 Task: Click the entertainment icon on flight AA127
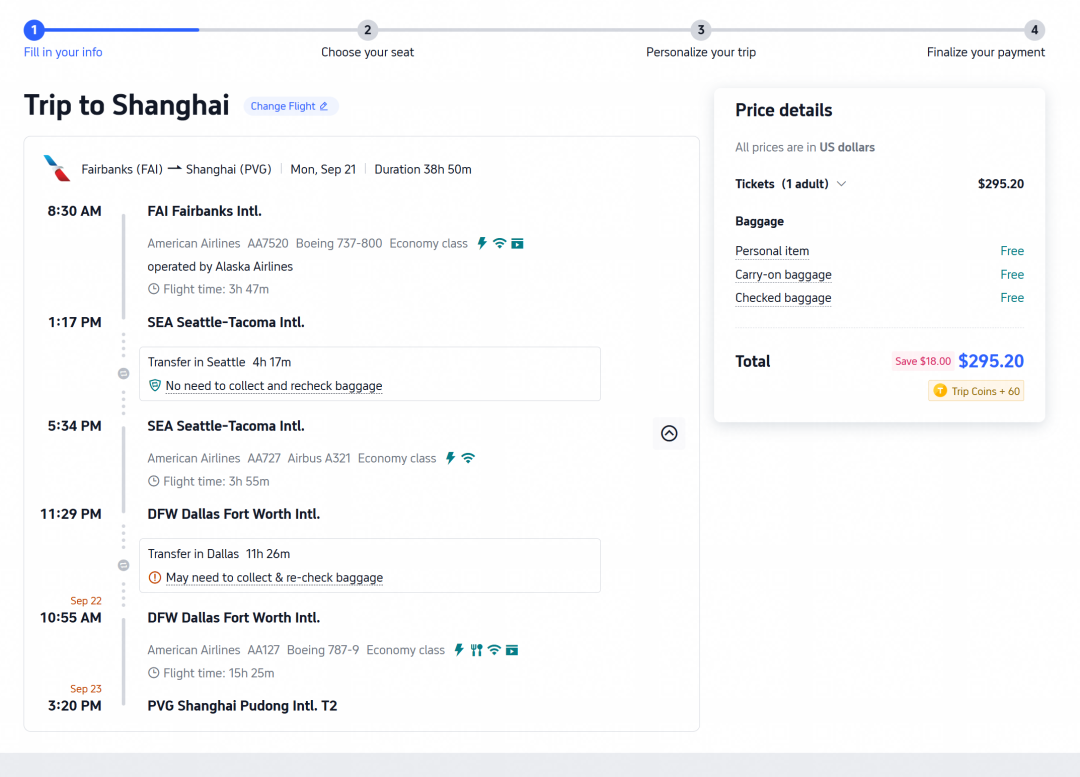(x=512, y=650)
